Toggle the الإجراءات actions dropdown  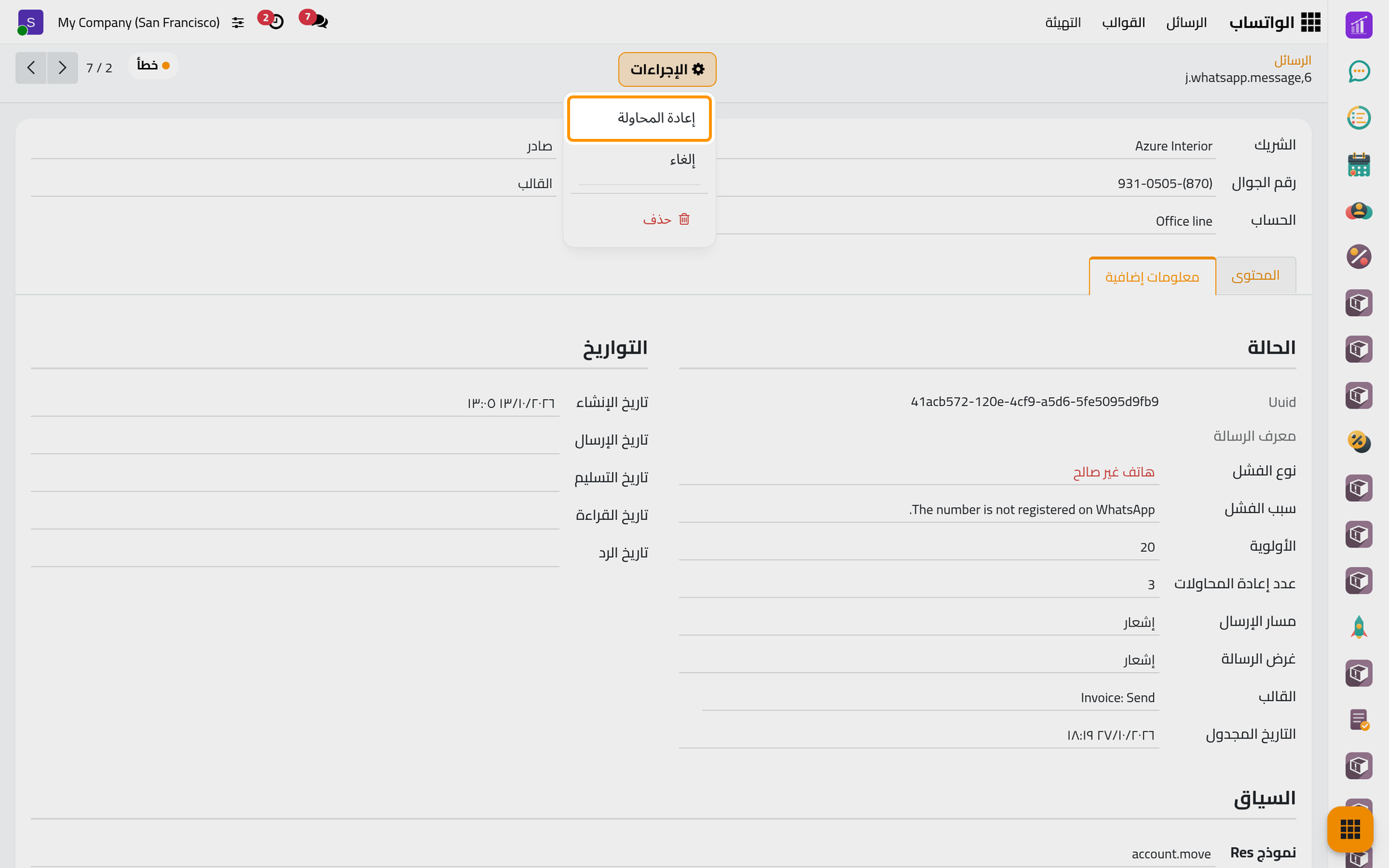667,69
